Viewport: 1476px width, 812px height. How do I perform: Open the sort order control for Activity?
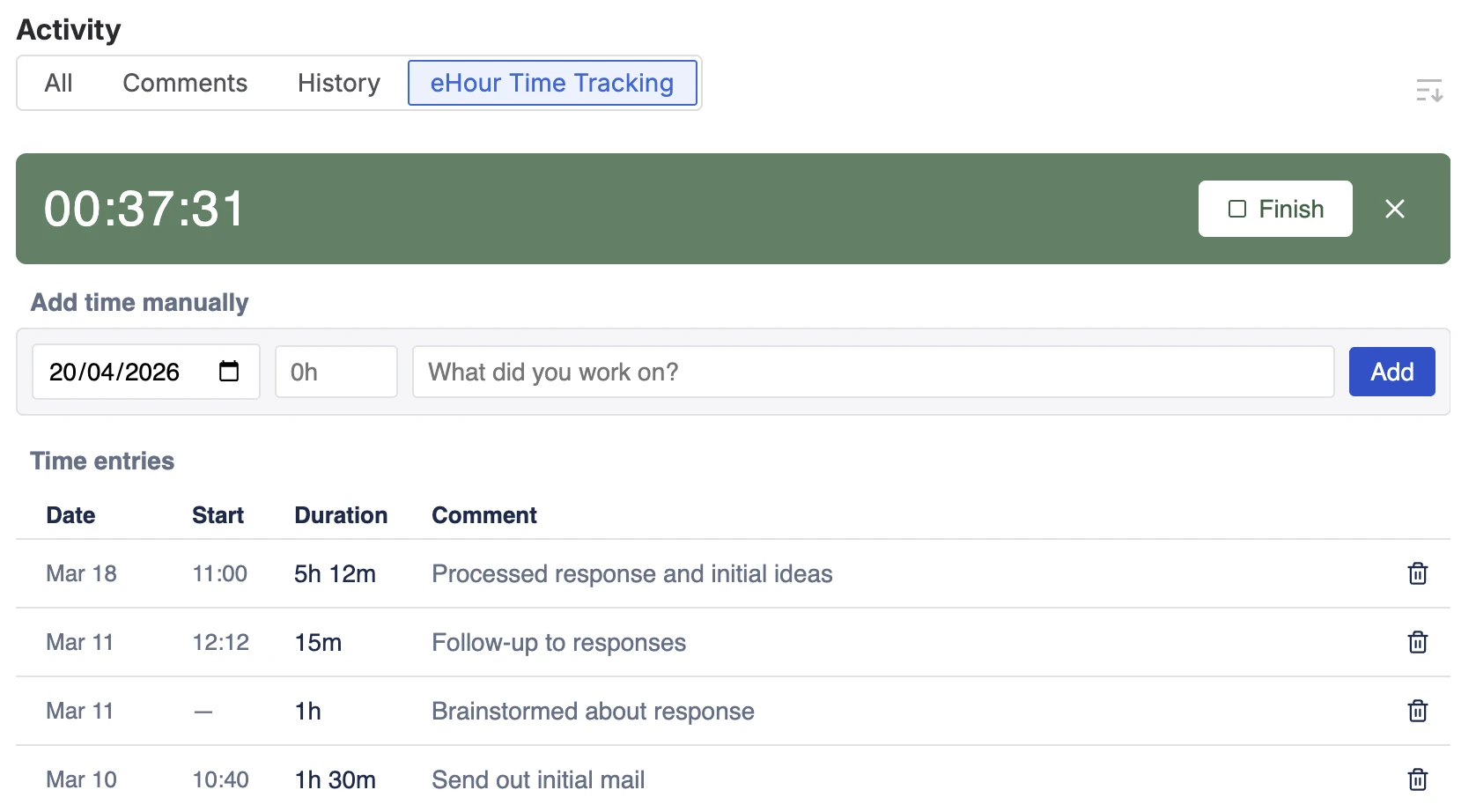pyautogui.click(x=1429, y=89)
